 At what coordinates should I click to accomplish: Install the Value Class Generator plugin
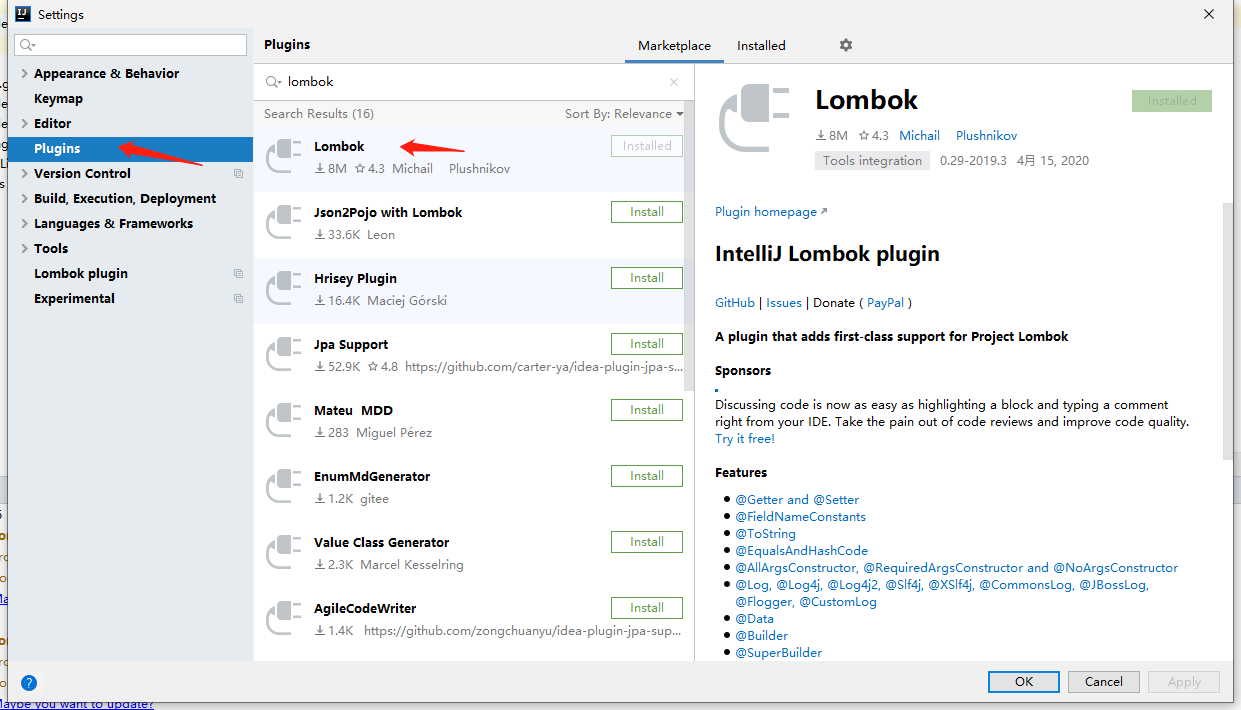[647, 542]
